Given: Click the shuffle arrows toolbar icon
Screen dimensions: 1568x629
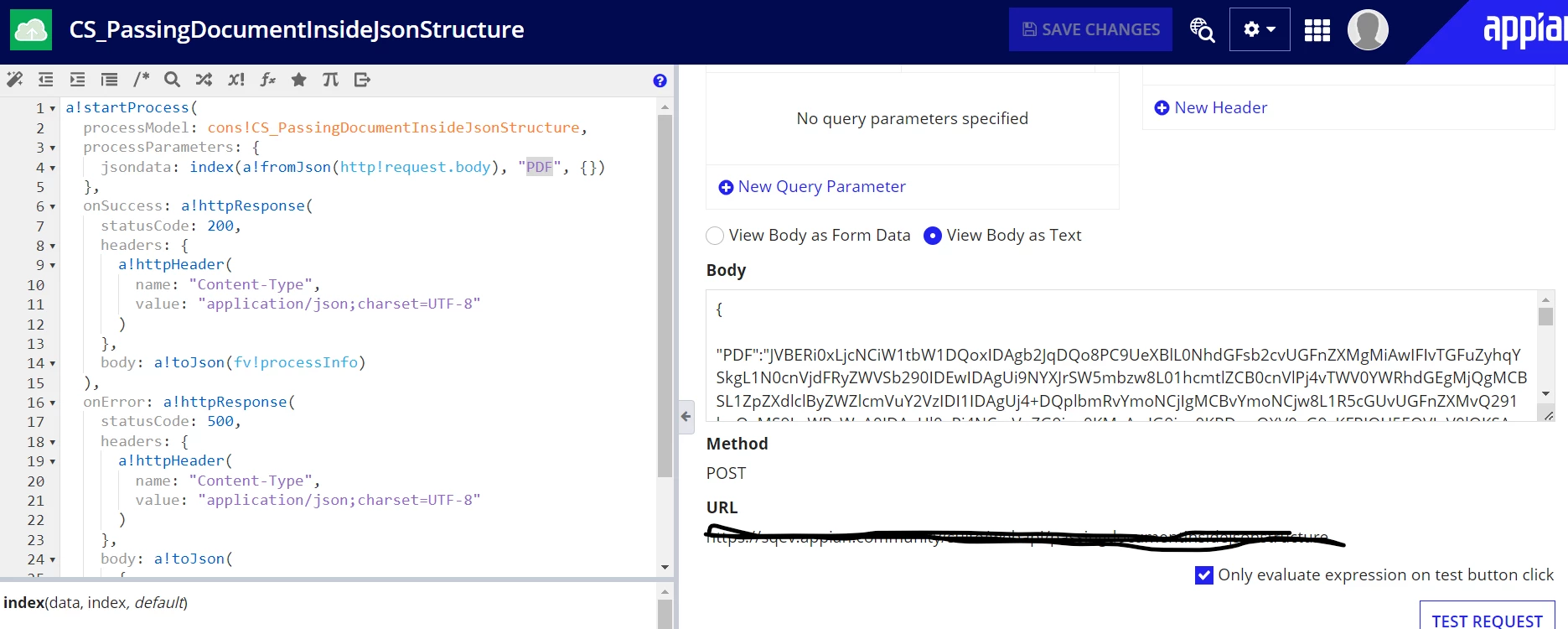Looking at the screenshot, I should (204, 80).
